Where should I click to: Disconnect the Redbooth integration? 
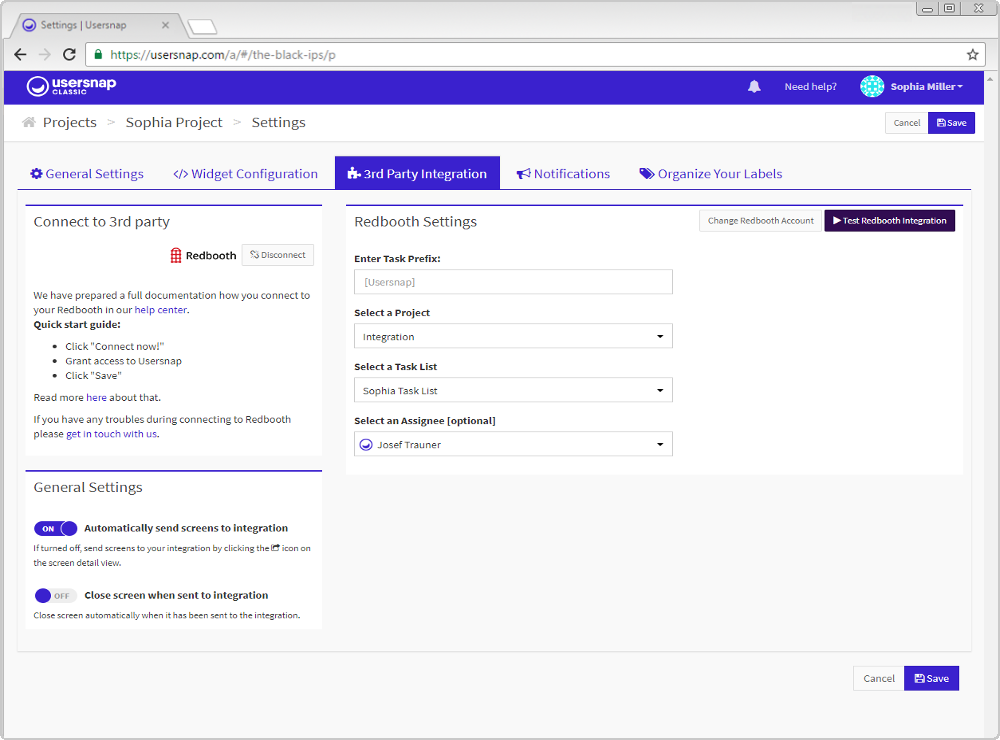point(278,255)
